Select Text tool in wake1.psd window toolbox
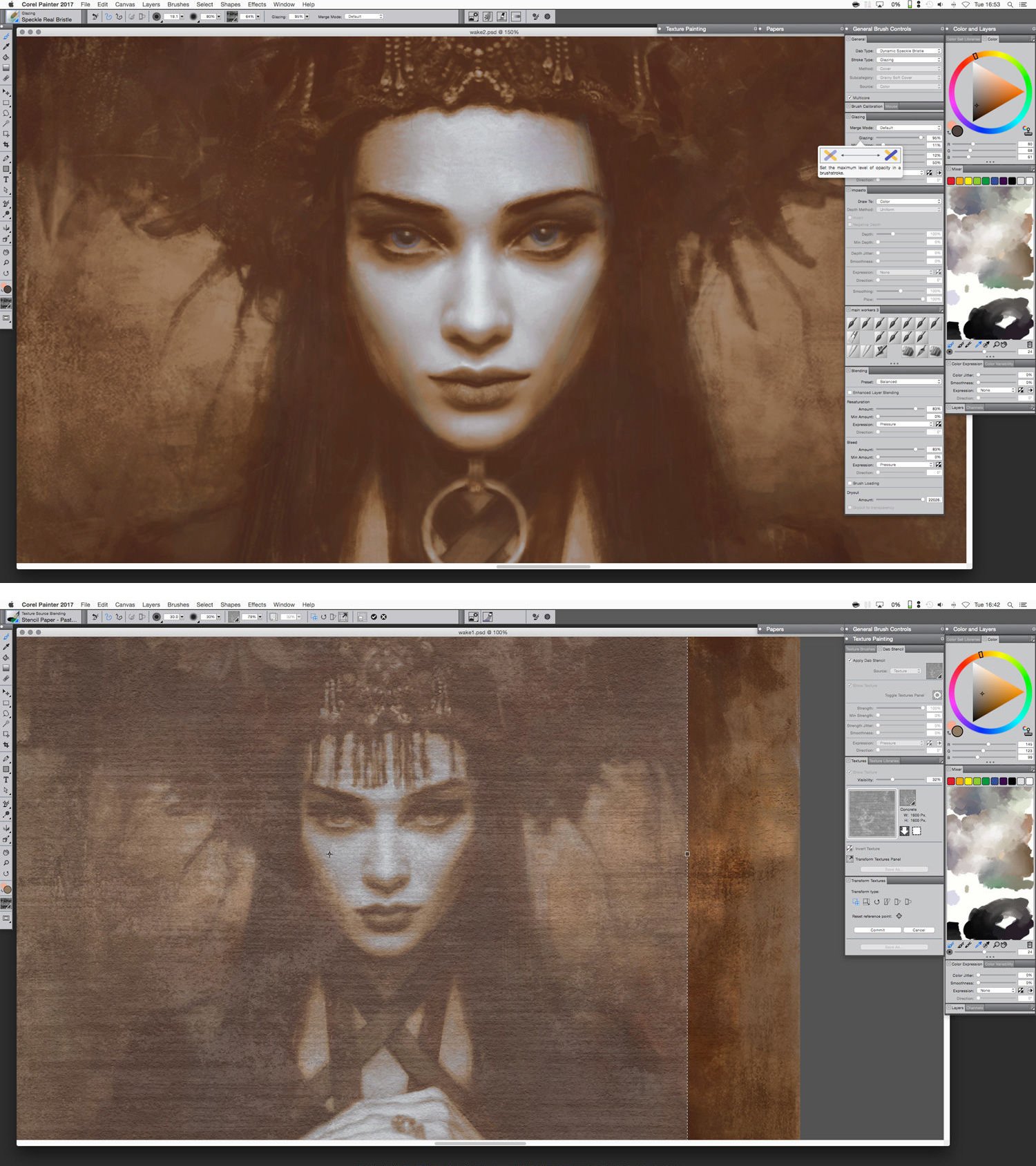The image size is (1036, 1166). [6, 779]
